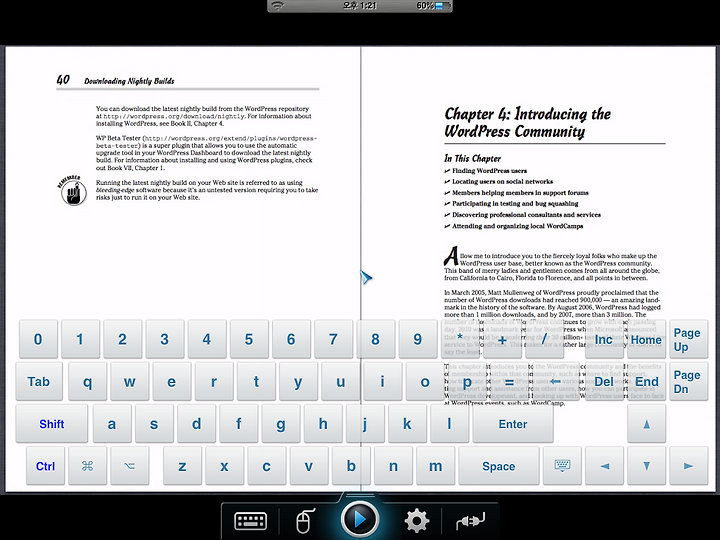Tap the keyboard icon in bottom toolbar
Screen dimensions: 720x540
pos(250,521)
